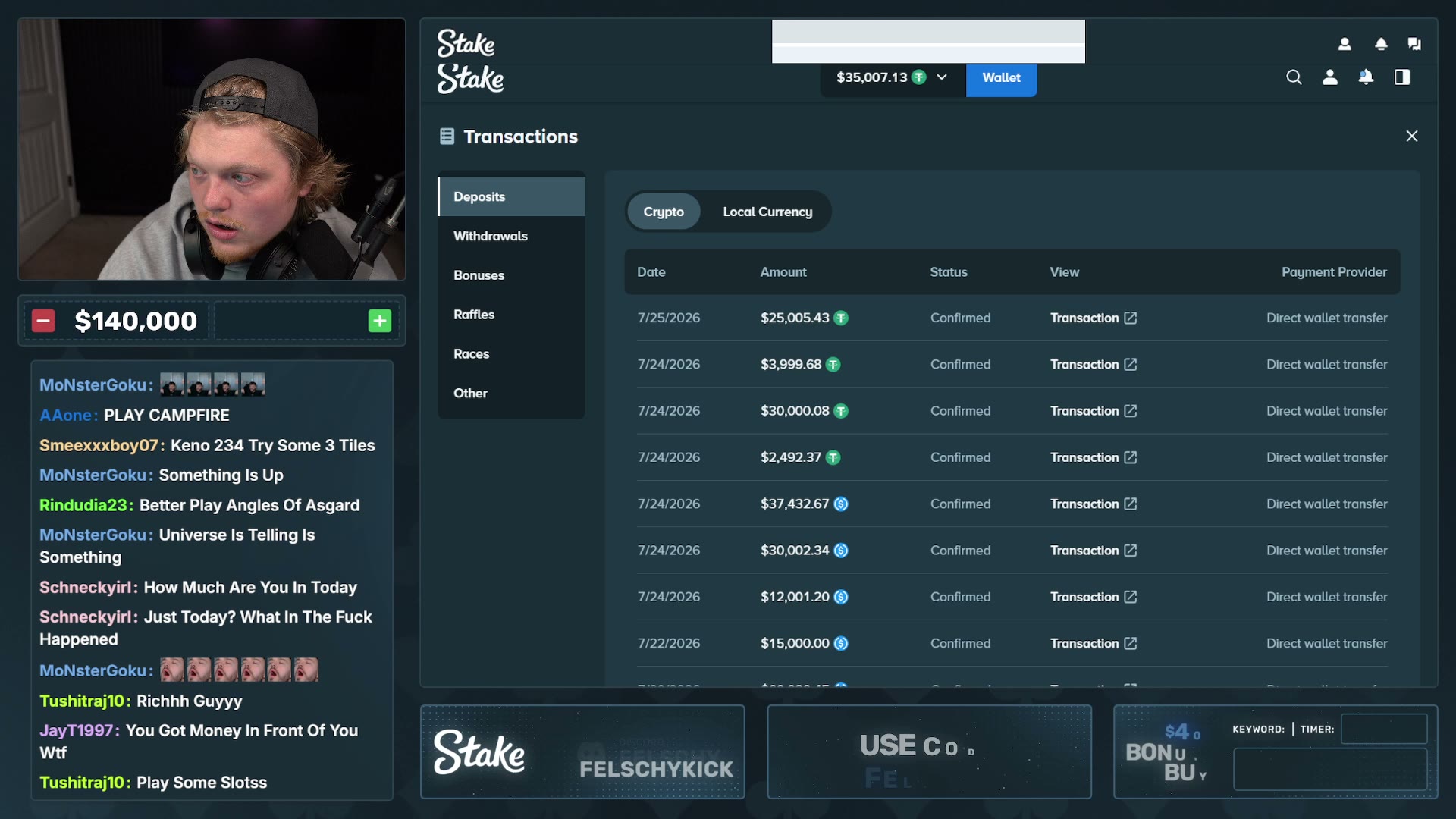The image size is (1456, 819).
Task: View the Races tab
Action: click(511, 354)
